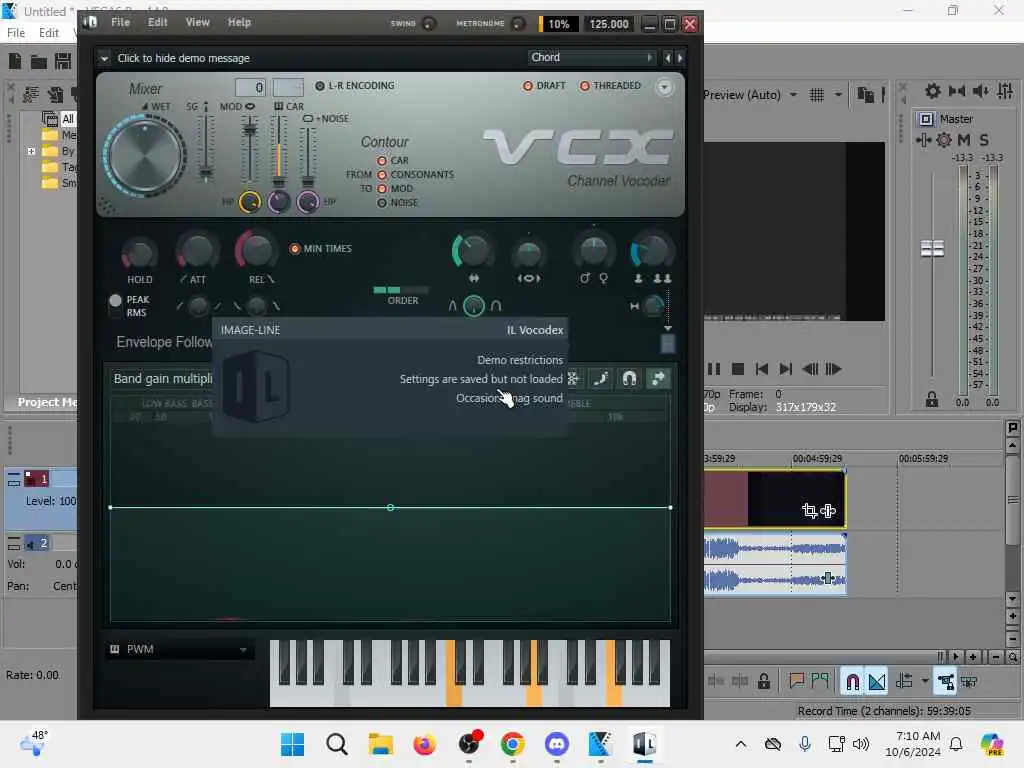Open the Chord preset selector
Viewport: 1024px width, 768px height.
tap(591, 57)
